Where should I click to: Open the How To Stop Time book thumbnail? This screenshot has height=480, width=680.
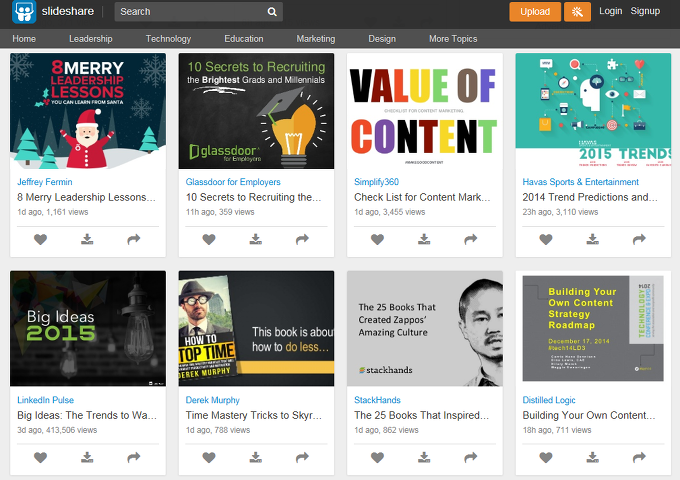coord(256,329)
